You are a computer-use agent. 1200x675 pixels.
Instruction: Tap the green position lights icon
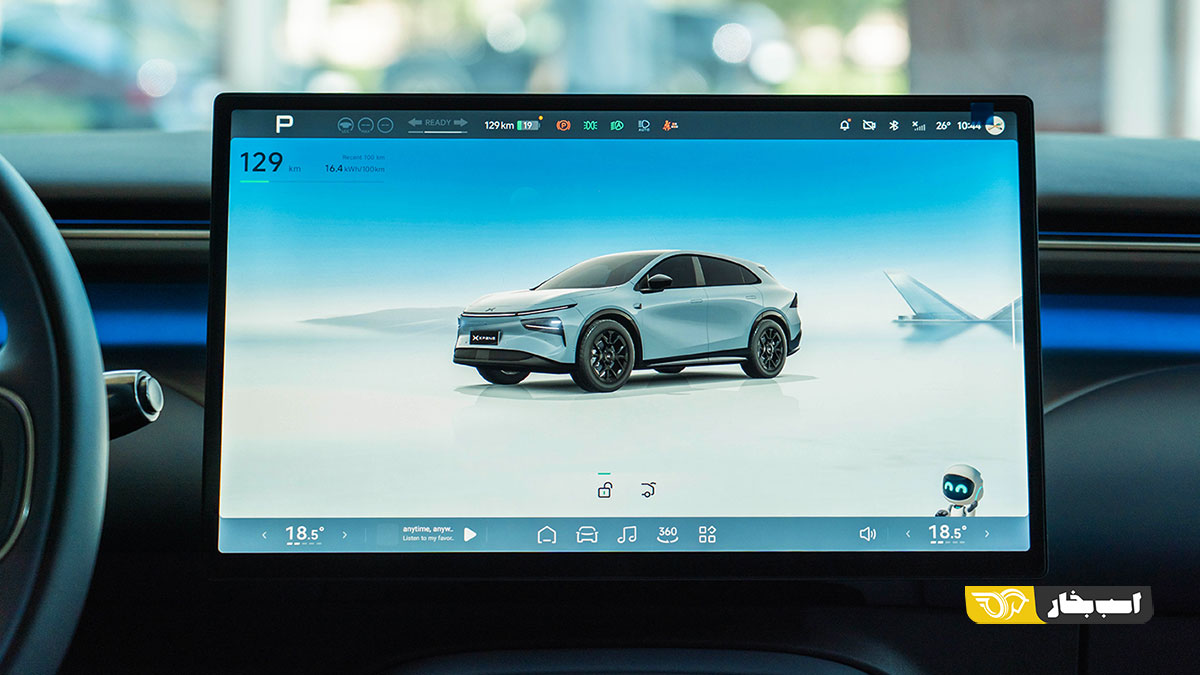tap(590, 125)
